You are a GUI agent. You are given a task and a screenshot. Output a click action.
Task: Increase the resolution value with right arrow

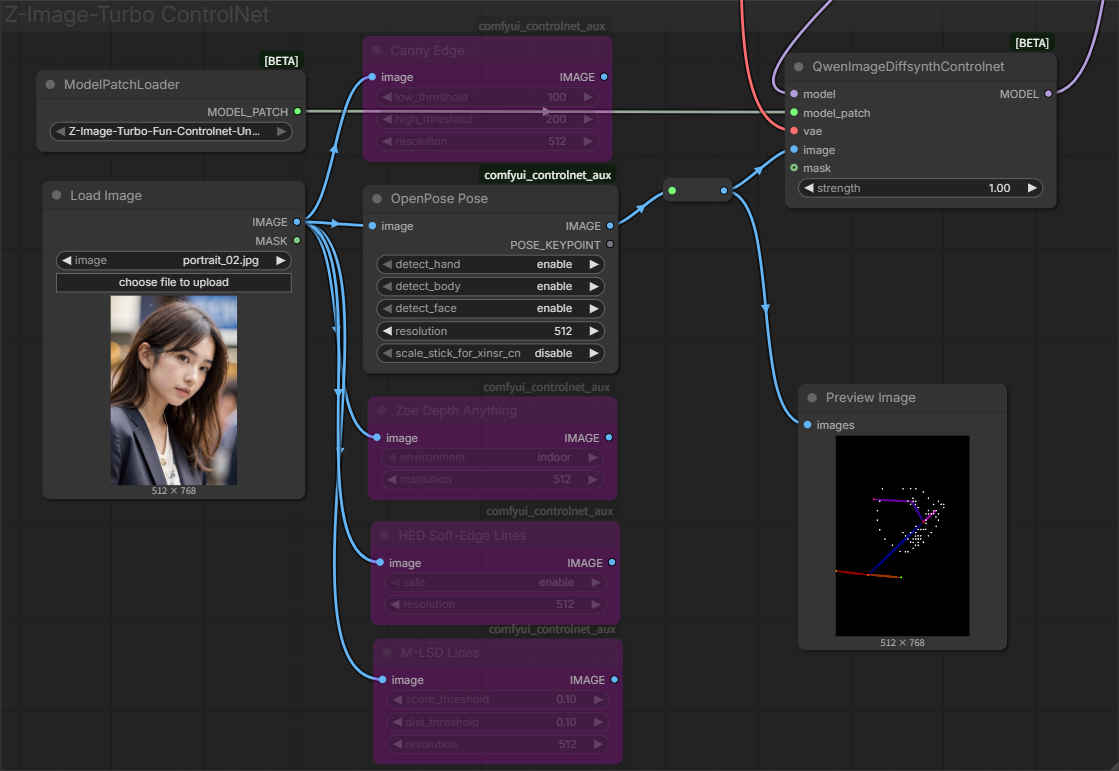coord(594,331)
